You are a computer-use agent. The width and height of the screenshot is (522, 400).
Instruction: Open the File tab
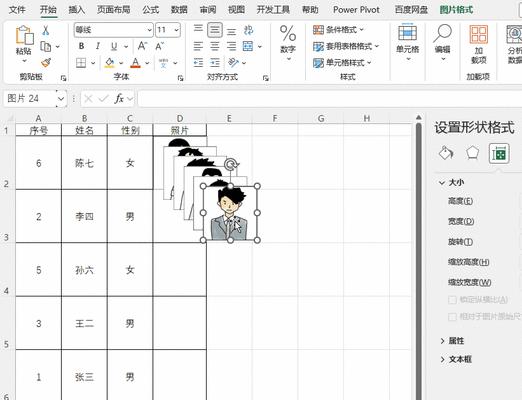click(17, 10)
